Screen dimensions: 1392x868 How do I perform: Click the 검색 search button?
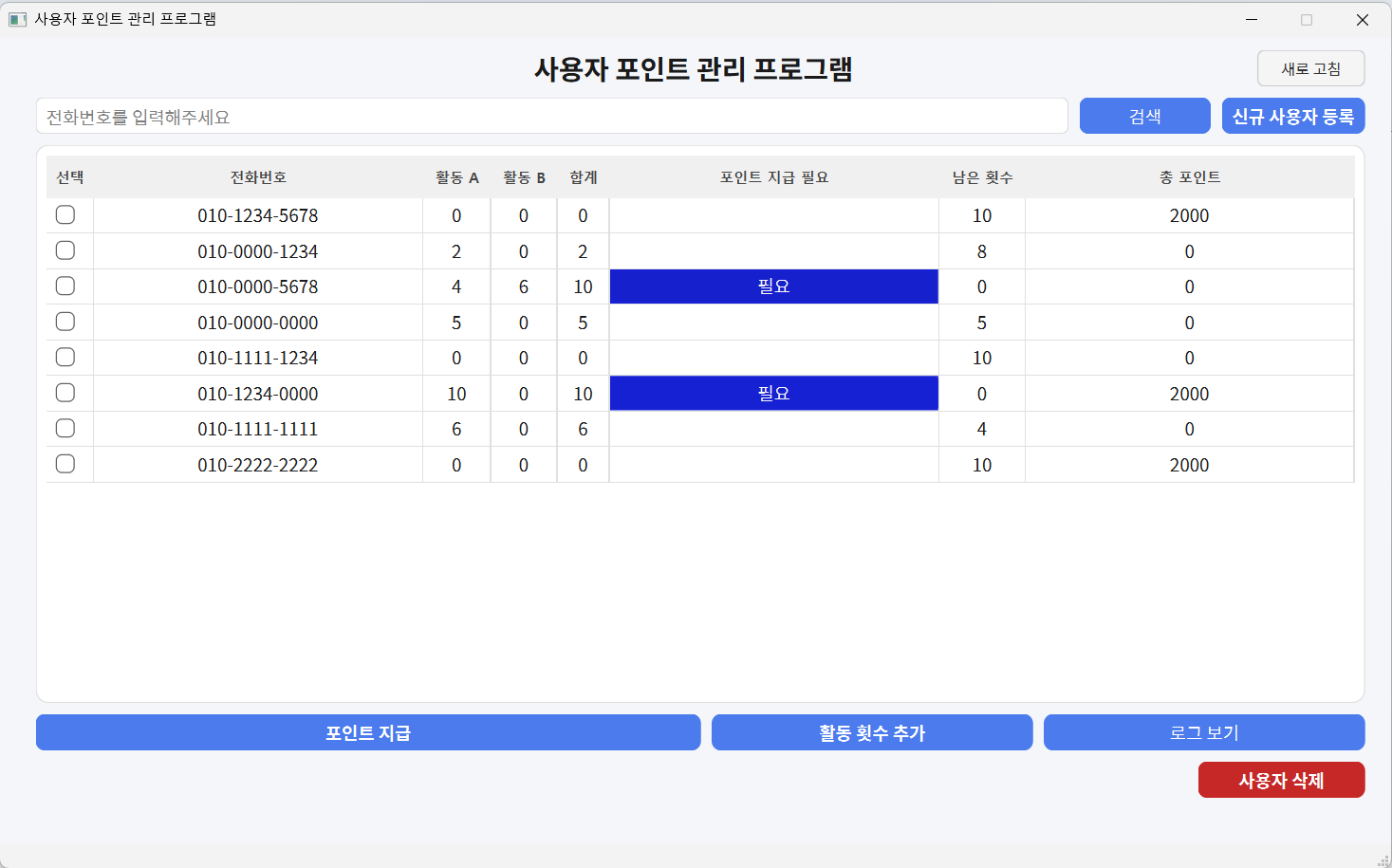coord(1144,116)
